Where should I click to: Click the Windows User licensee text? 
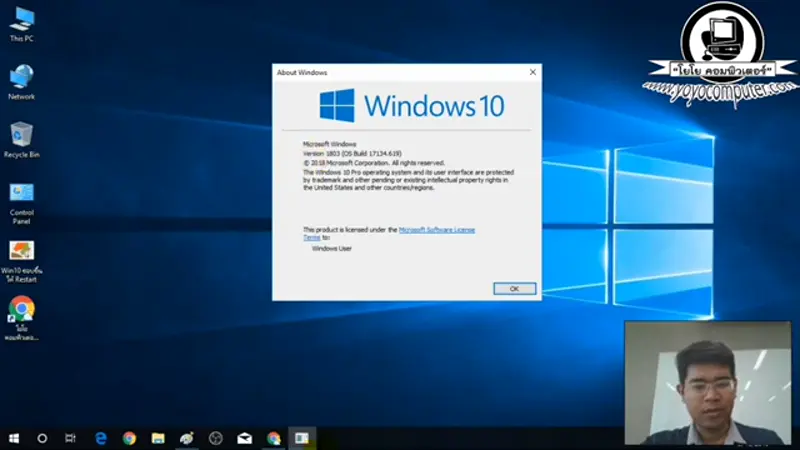[332, 248]
